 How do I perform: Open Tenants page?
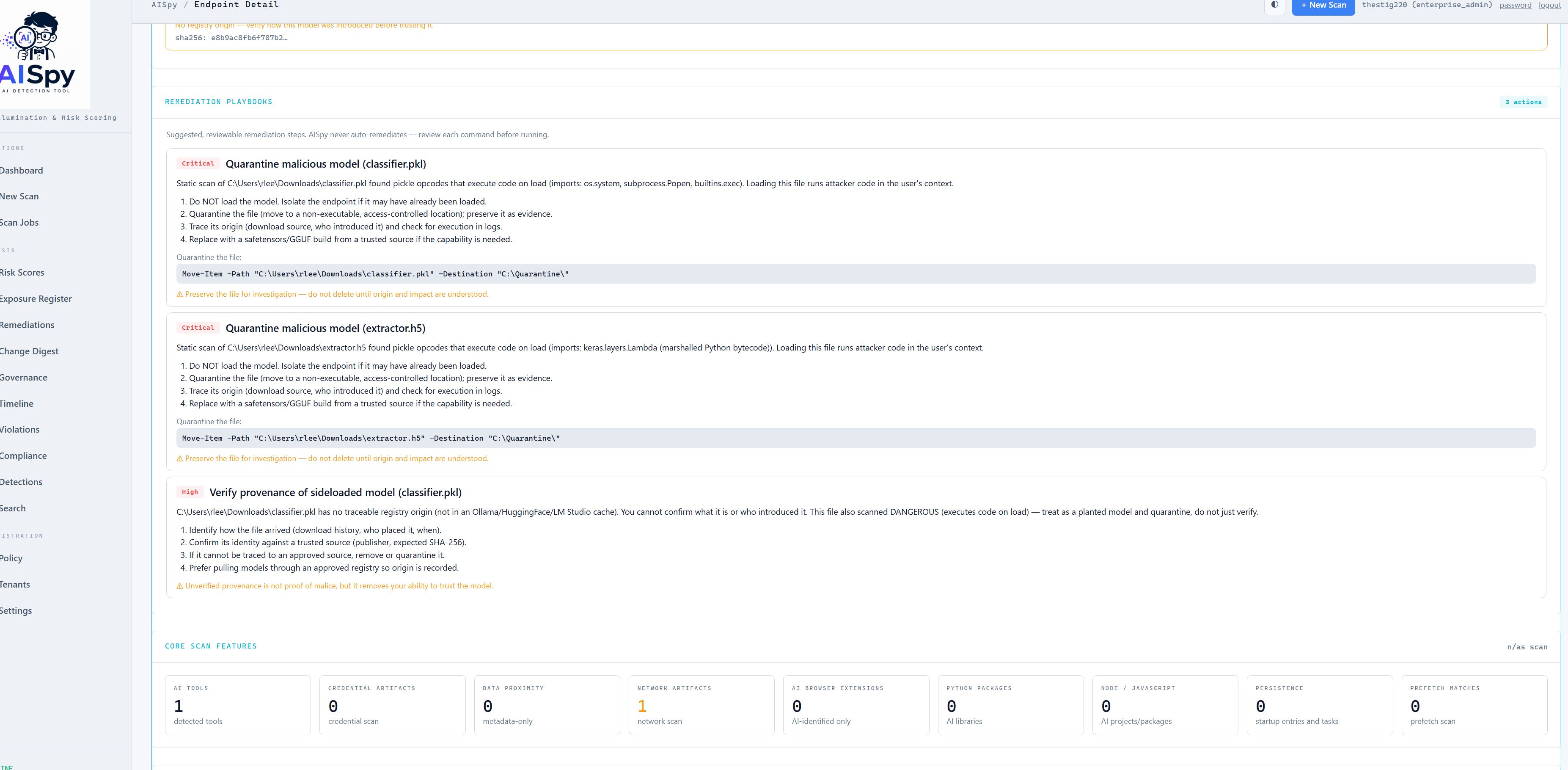pyautogui.click(x=15, y=584)
